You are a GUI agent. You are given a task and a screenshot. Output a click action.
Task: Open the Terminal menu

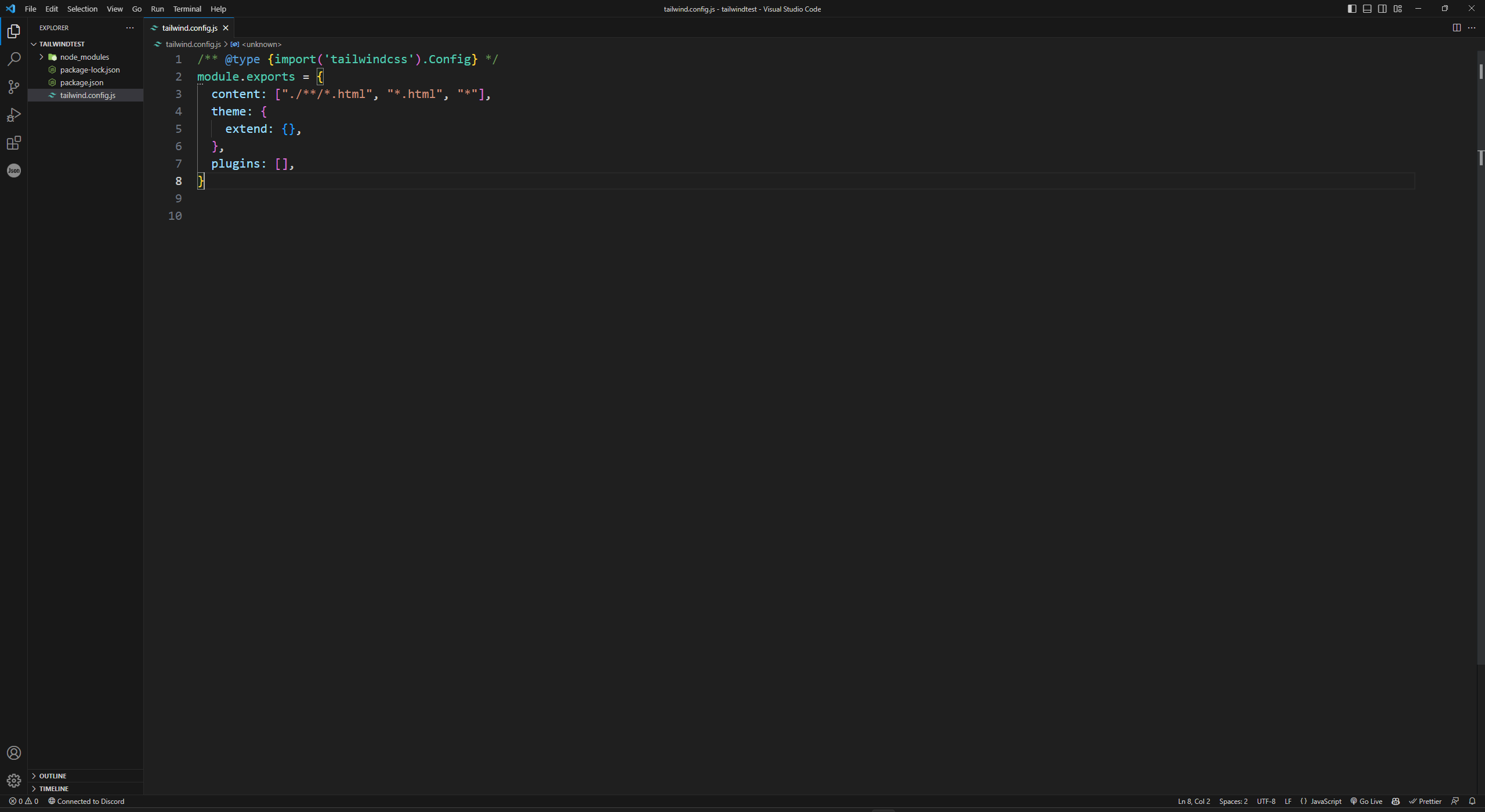pyautogui.click(x=187, y=9)
